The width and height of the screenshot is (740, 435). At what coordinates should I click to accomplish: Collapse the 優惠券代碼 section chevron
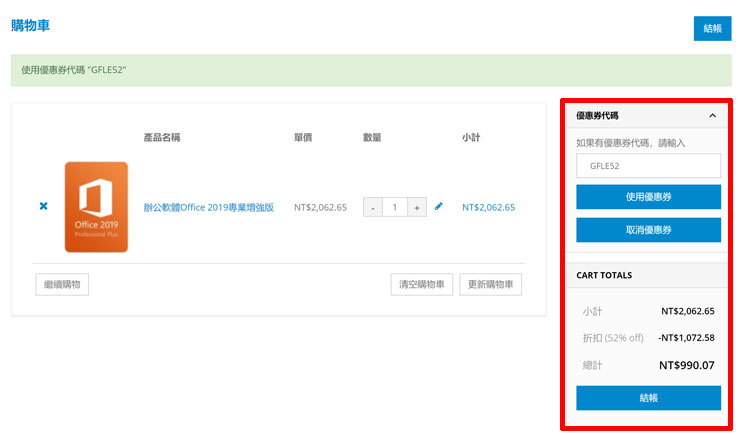(712, 116)
